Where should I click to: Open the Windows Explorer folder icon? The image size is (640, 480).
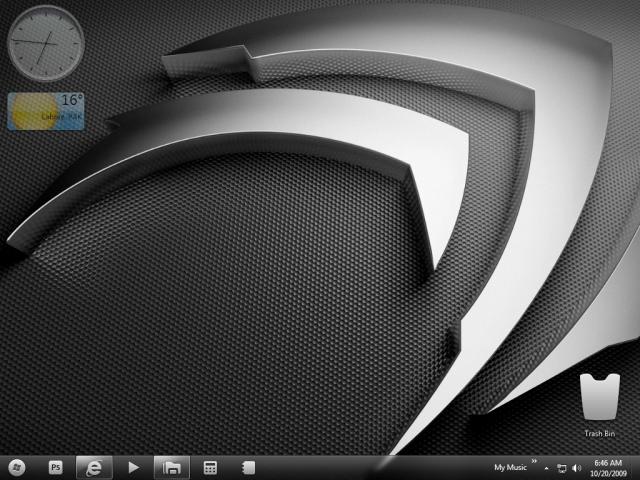tap(172, 468)
